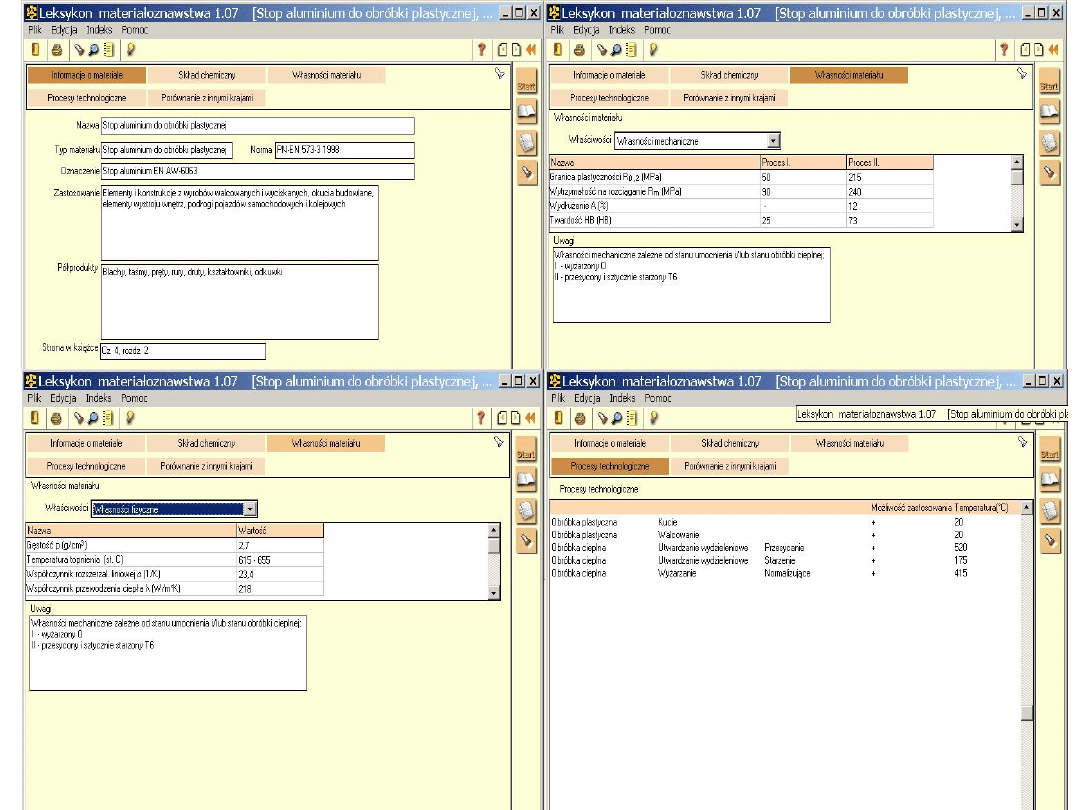Click scrollbar down arrow of mechanical properties table
This screenshot has width=1080, height=810.
point(1017,225)
